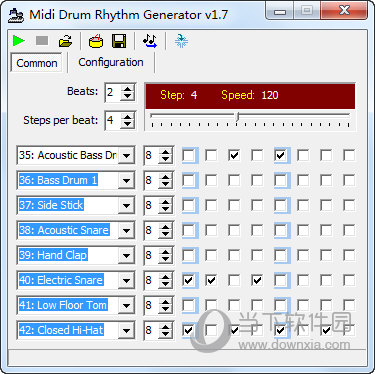Enable step 5 of Side Stick row
375x374 pixels.
[281, 205]
